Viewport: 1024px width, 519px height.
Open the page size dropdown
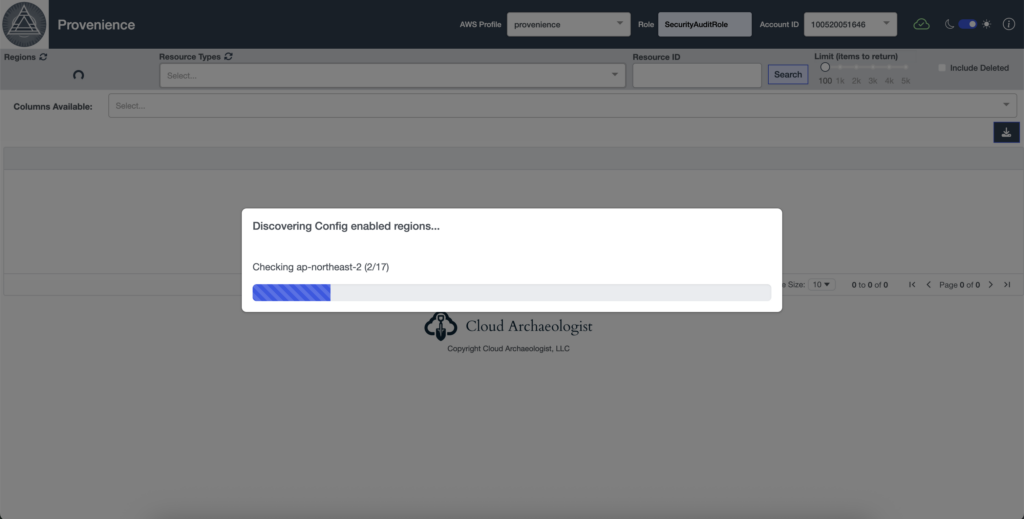coord(821,285)
